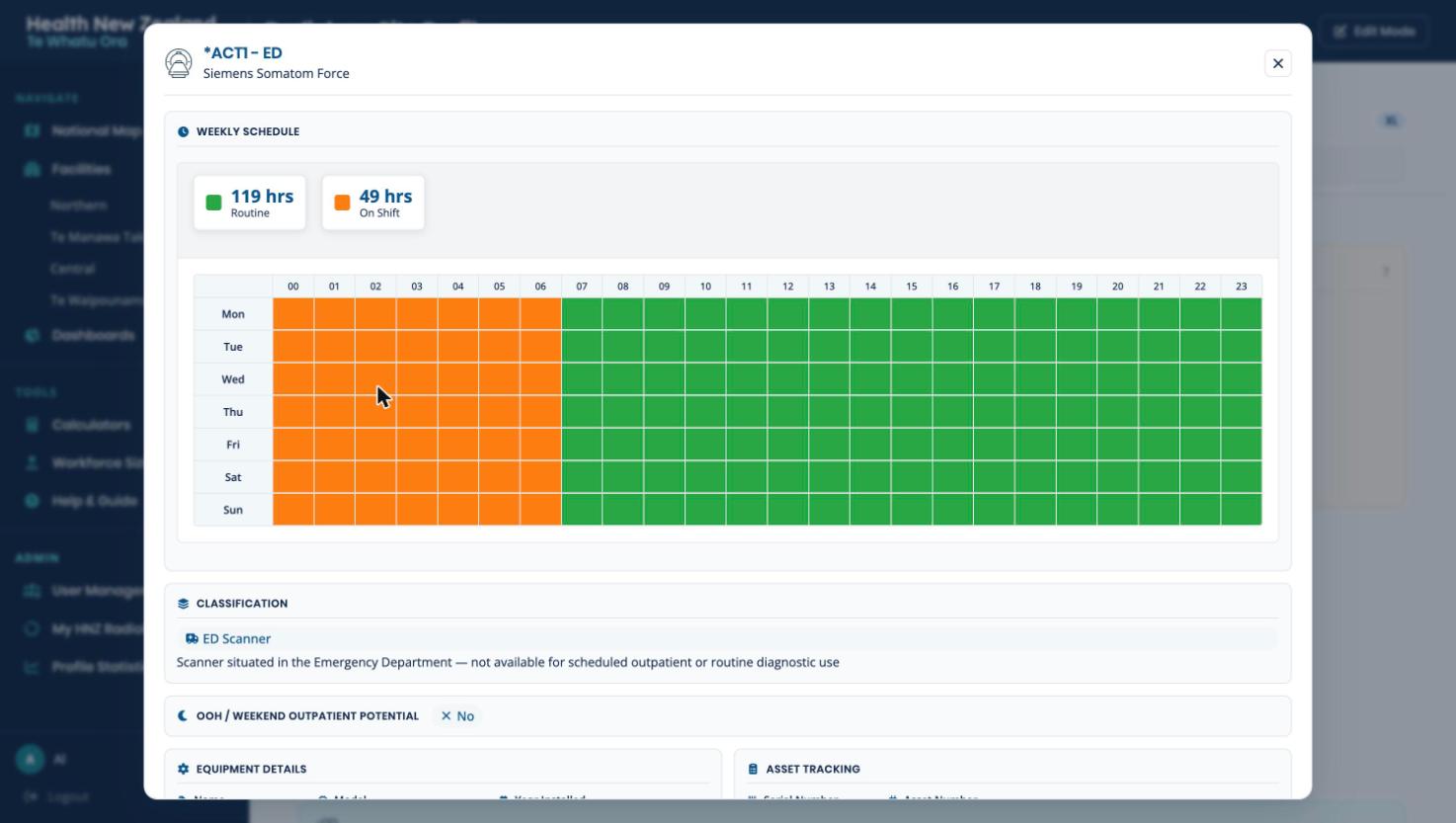This screenshot has width=1456, height=823.
Task: Select the Friday 23 hour schedule cell
Action: (1242, 445)
